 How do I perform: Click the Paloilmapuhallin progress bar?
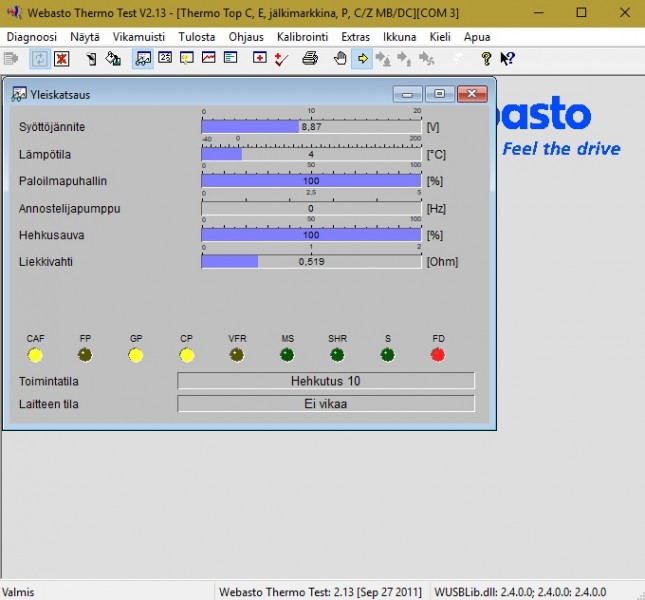pos(311,181)
